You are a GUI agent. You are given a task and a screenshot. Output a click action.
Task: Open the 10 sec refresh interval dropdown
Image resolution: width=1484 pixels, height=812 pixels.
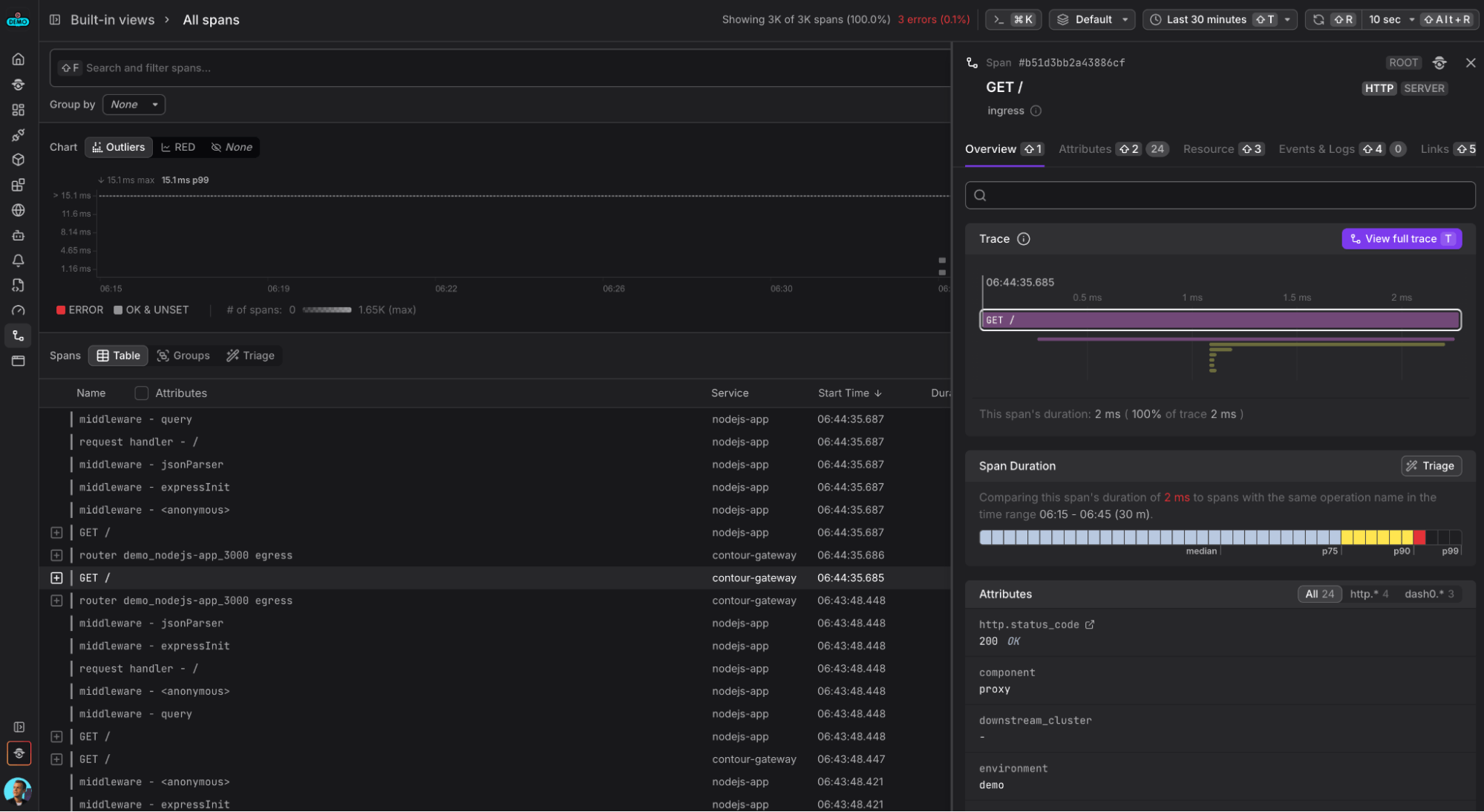point(1391,20)
